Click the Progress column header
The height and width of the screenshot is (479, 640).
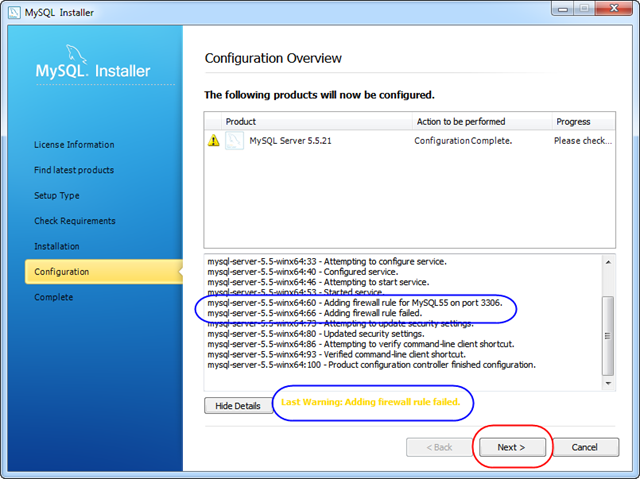583,122
